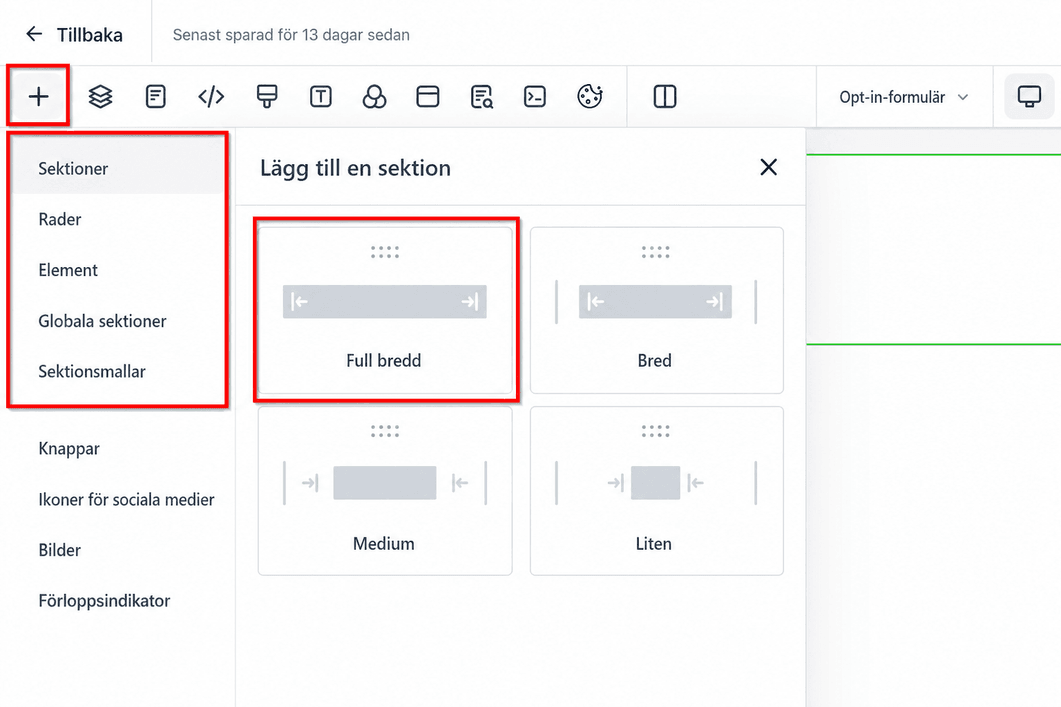The width and height of the screenshot is (1061, 707).
Task: Open the cookie consent icon
Action: pos(589,97)
